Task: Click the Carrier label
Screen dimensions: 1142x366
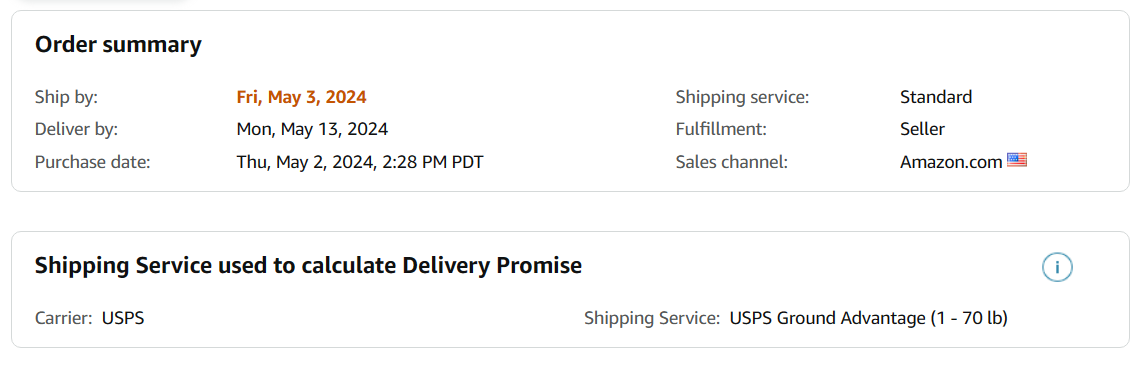Action: (x=63, y=318)
